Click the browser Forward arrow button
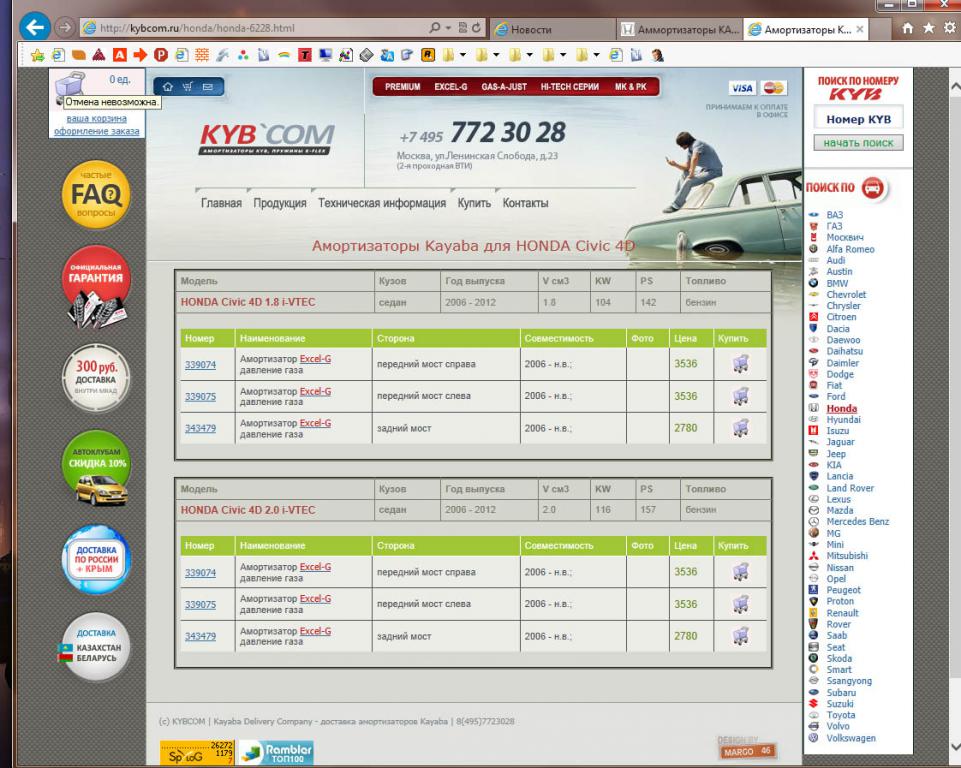This screenshot has height=768, width=961. click(x=64, y=28)
